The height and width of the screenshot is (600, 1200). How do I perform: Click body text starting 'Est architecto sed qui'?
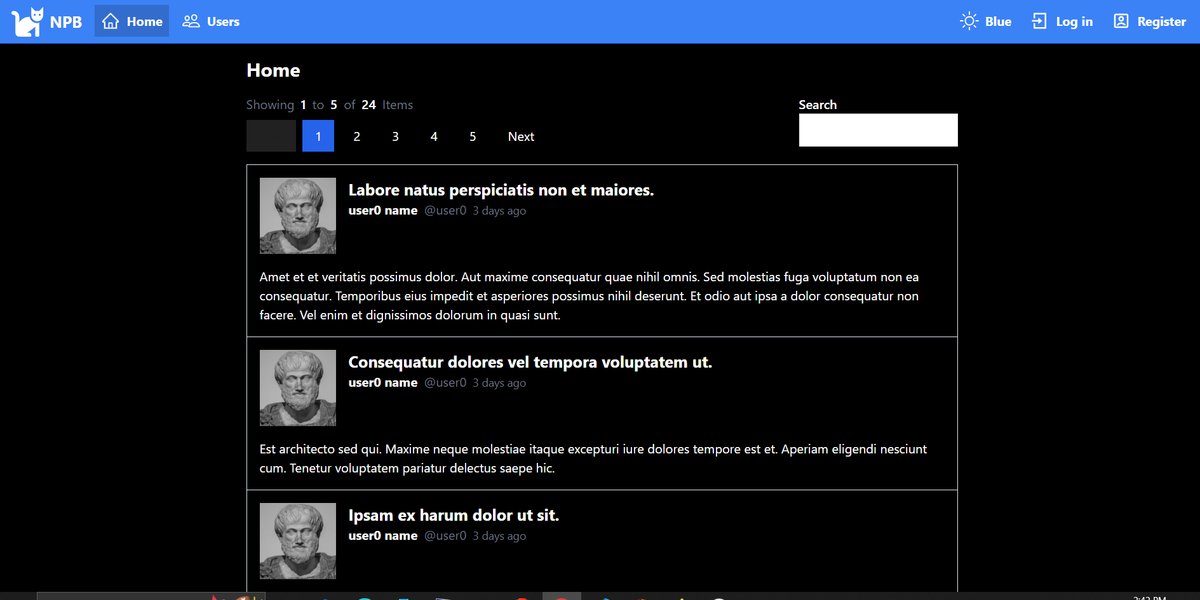(593, 459)
